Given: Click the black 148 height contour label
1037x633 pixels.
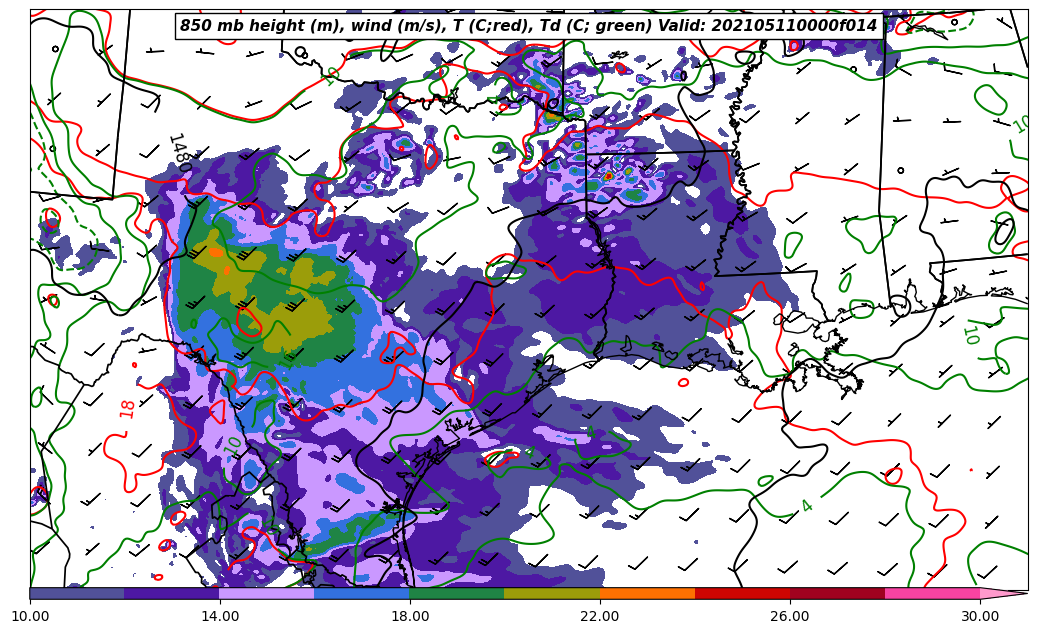Looking at the screenshot, I should 178,148.
